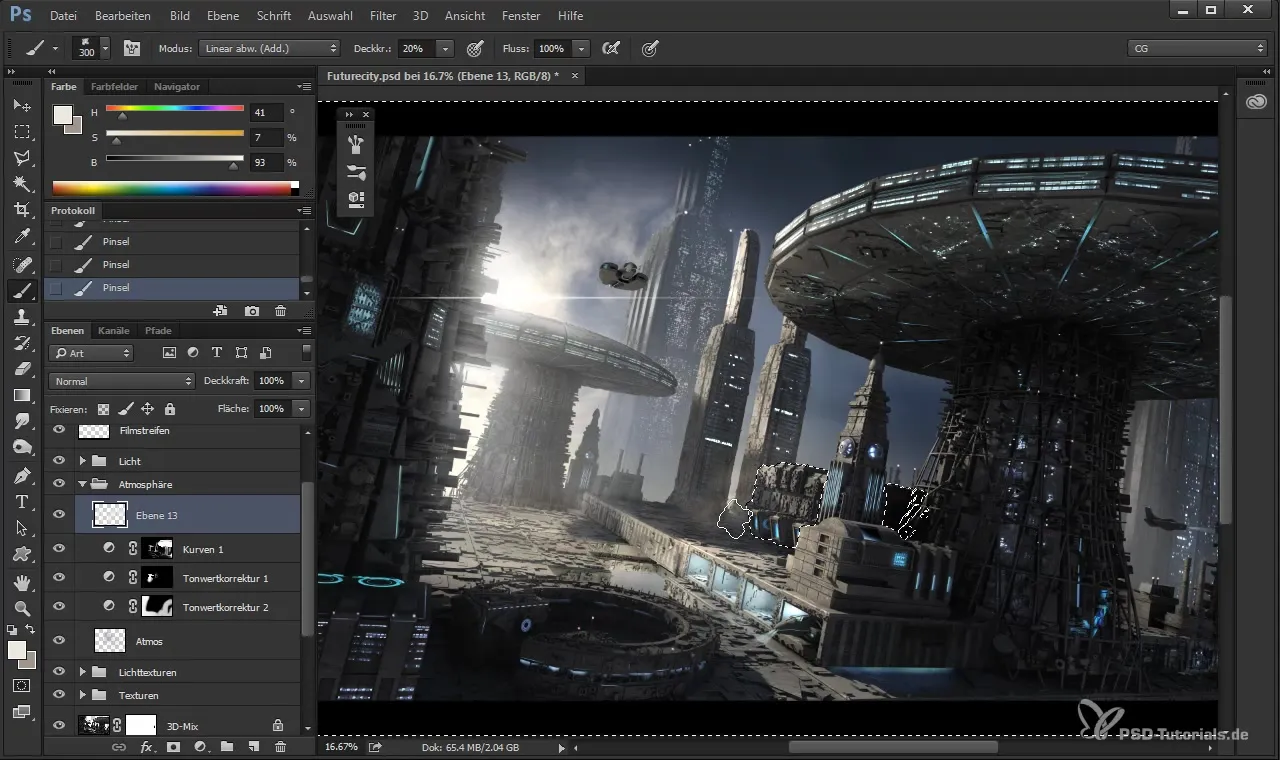This screenshot has height=760, width=1280.
Task: Select the Gradient tool
Action: pos(21,396)
